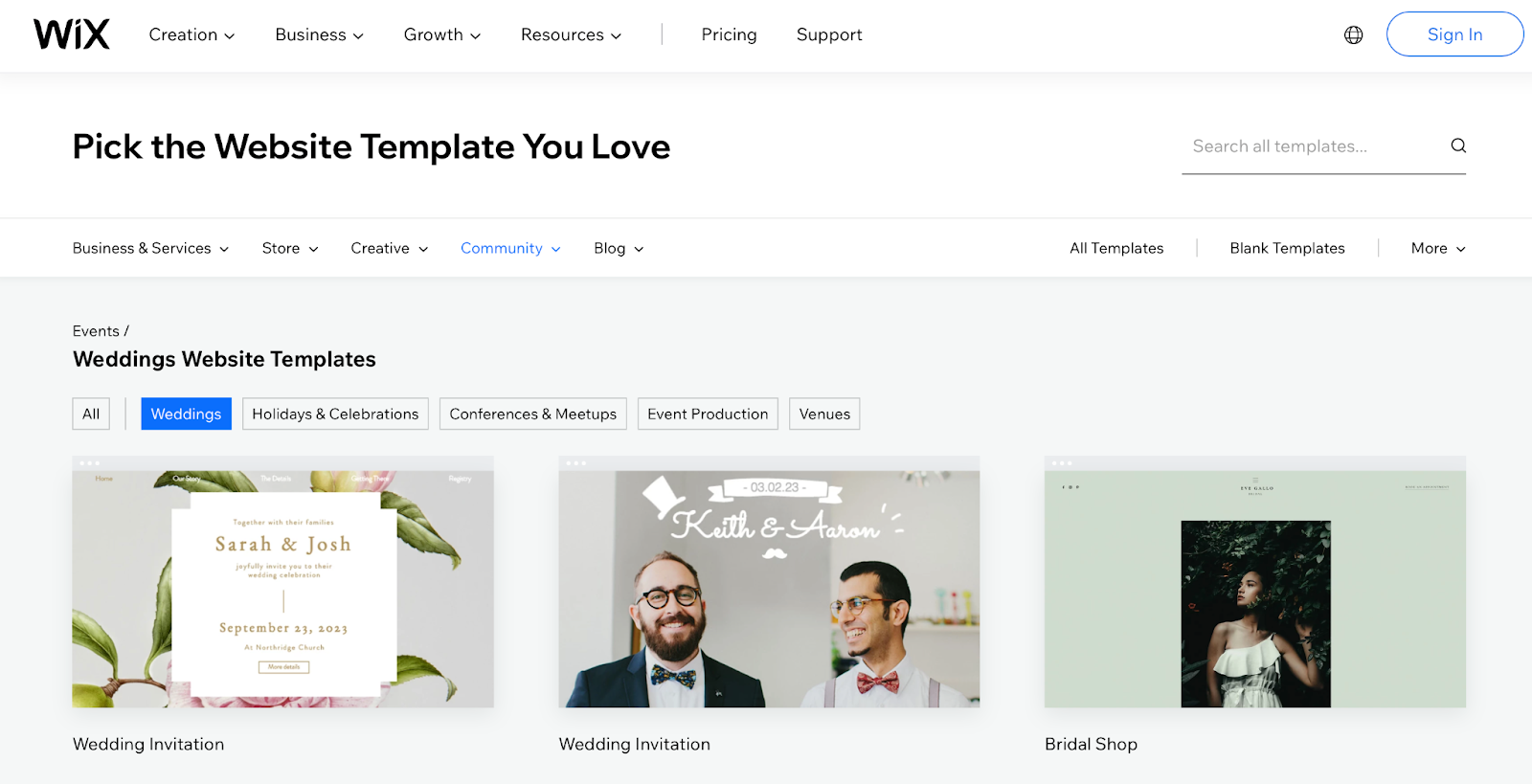The height and width of the screenshot is (784, 1532).
Task: Open the Growth dropdown menu
Action: 441,34
